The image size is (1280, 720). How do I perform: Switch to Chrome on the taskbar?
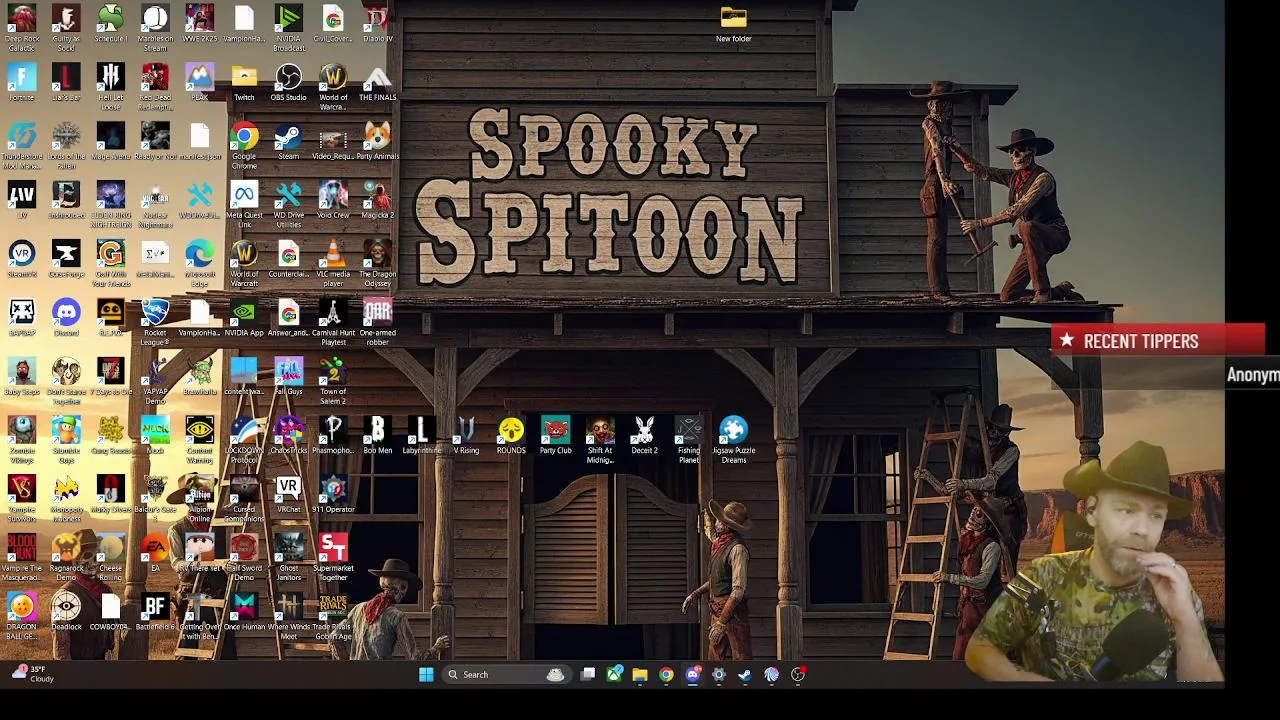[x=666, y=675]
